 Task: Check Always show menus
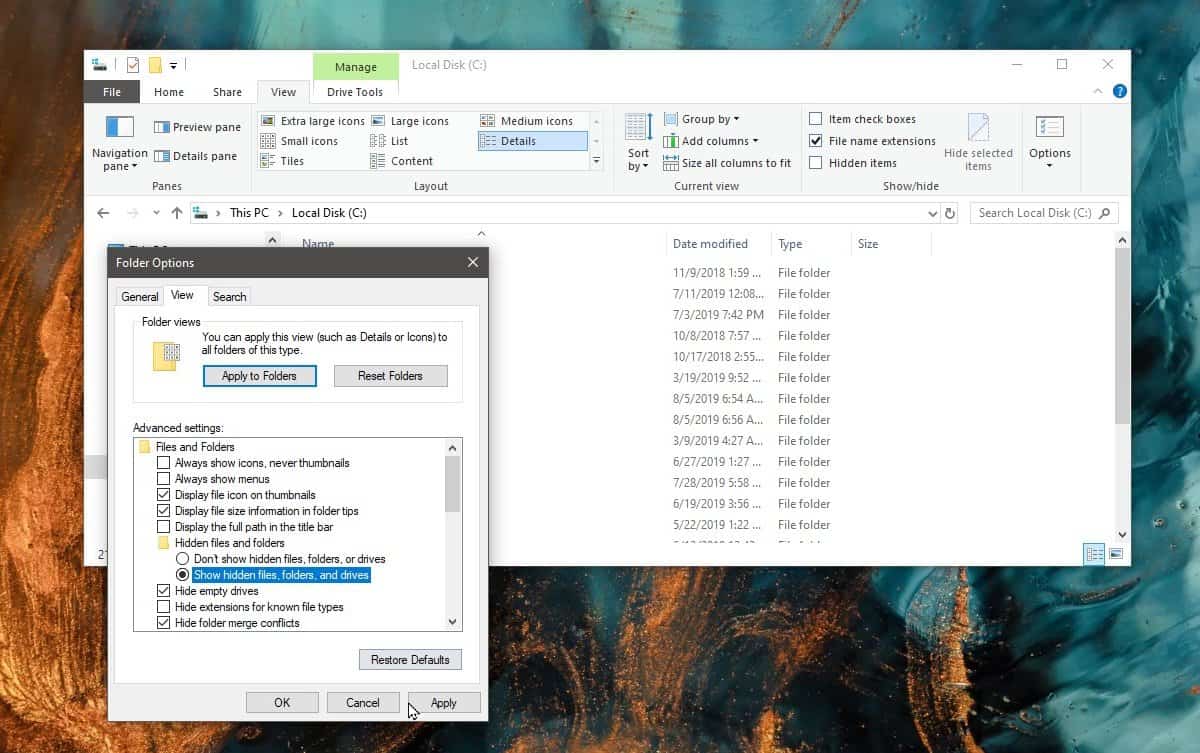(164, 479)
